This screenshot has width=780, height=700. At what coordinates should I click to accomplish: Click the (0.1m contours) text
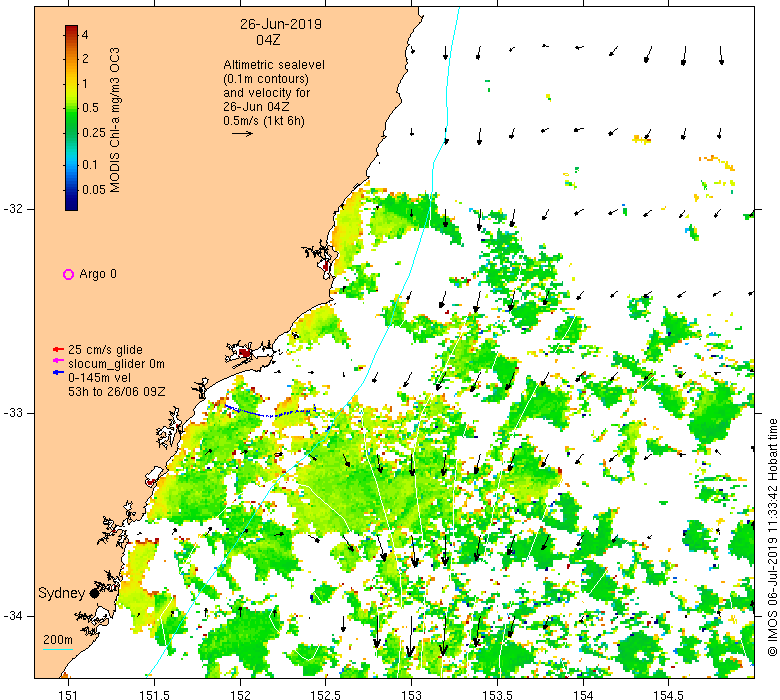click(266, 79)
